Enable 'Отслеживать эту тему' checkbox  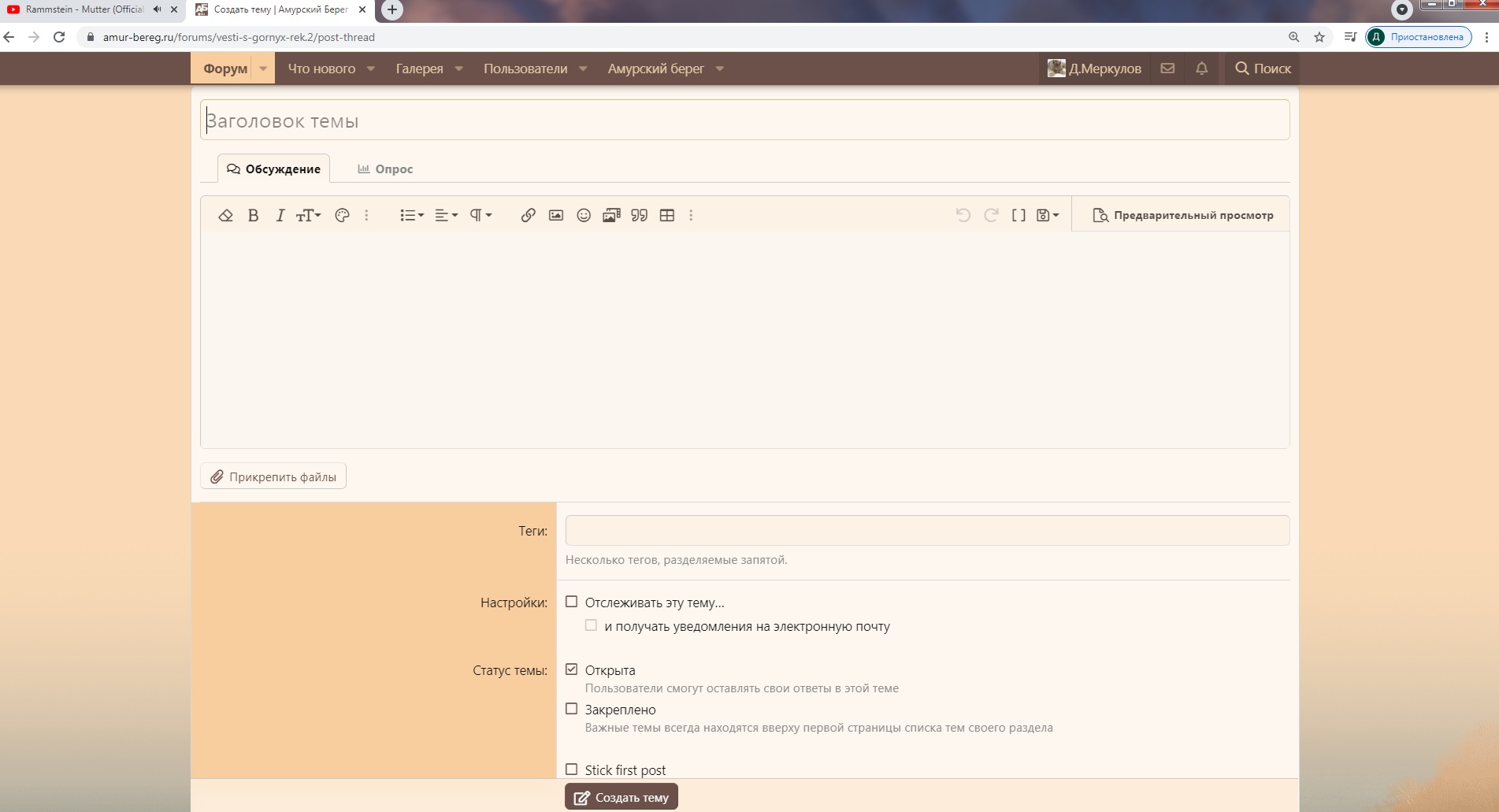tap(572, 602)
